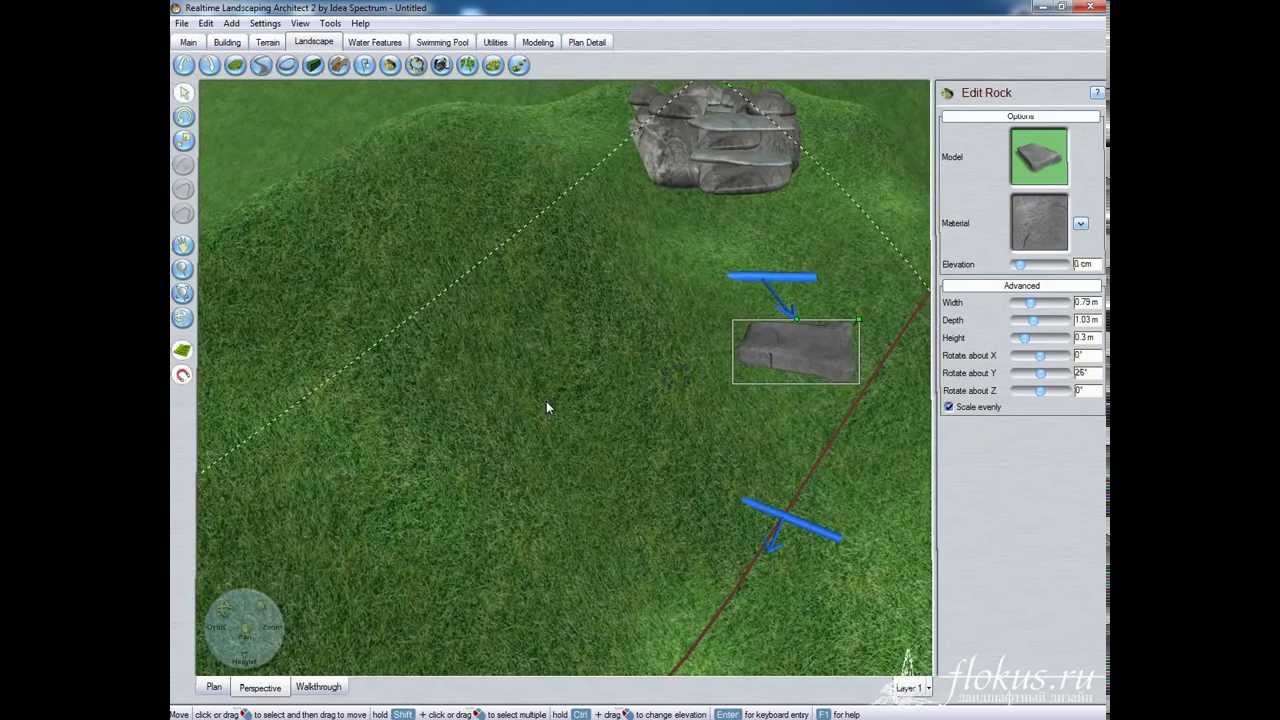
Task: Click the Rotate about Y slider
Action: [1038, 373]
